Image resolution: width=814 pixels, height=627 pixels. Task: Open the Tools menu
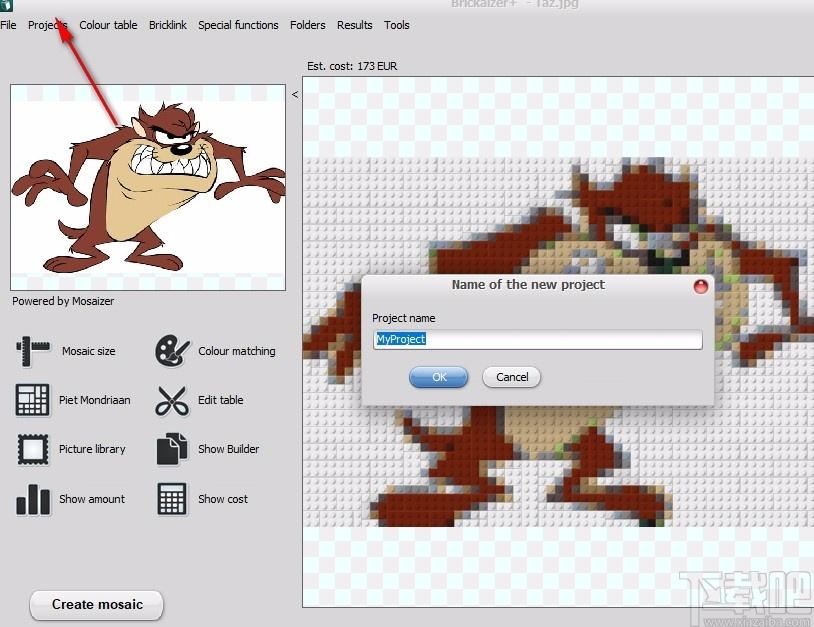(x=397, y=25)
